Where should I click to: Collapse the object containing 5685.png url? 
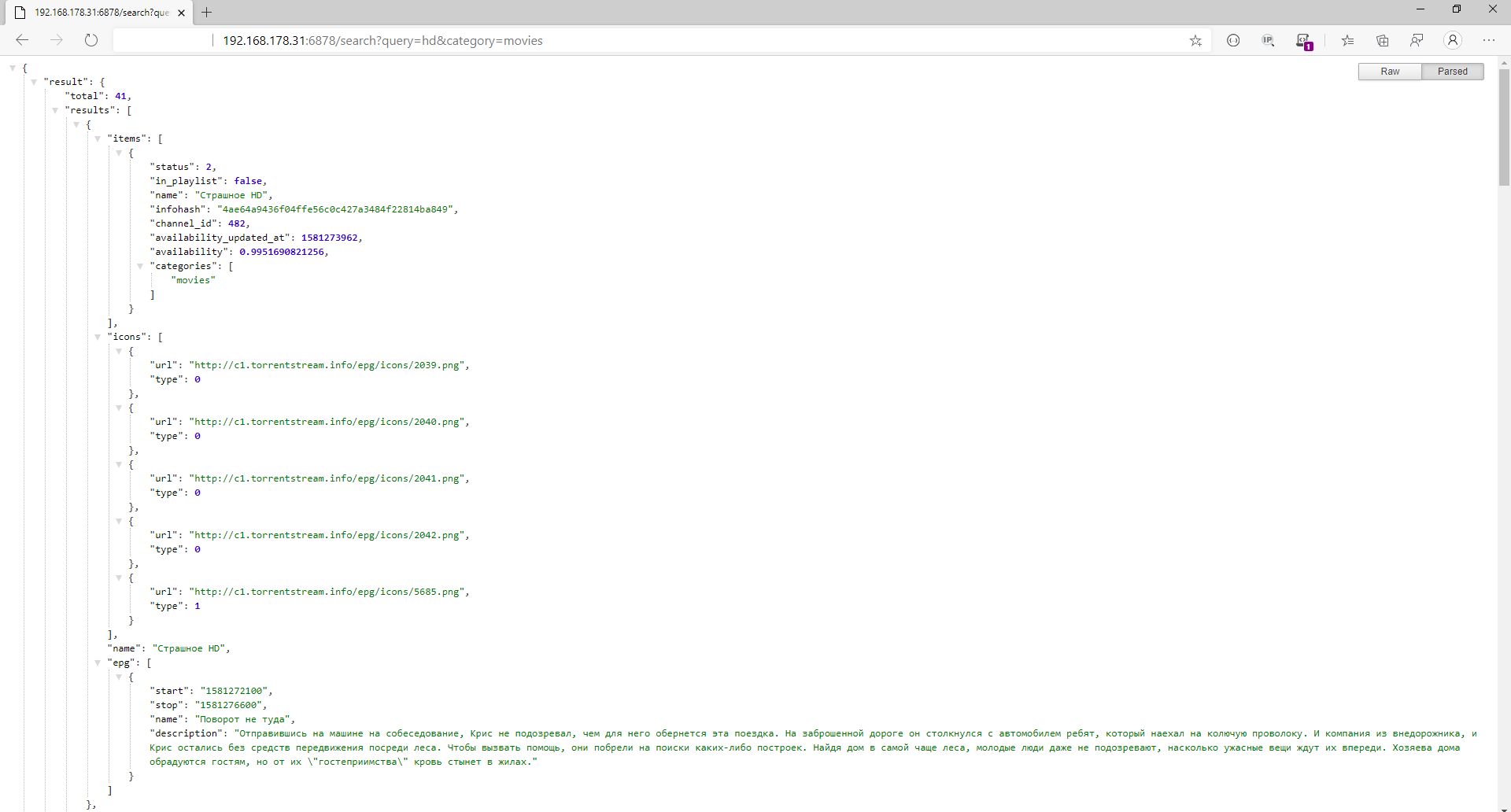tap(120, 578)
